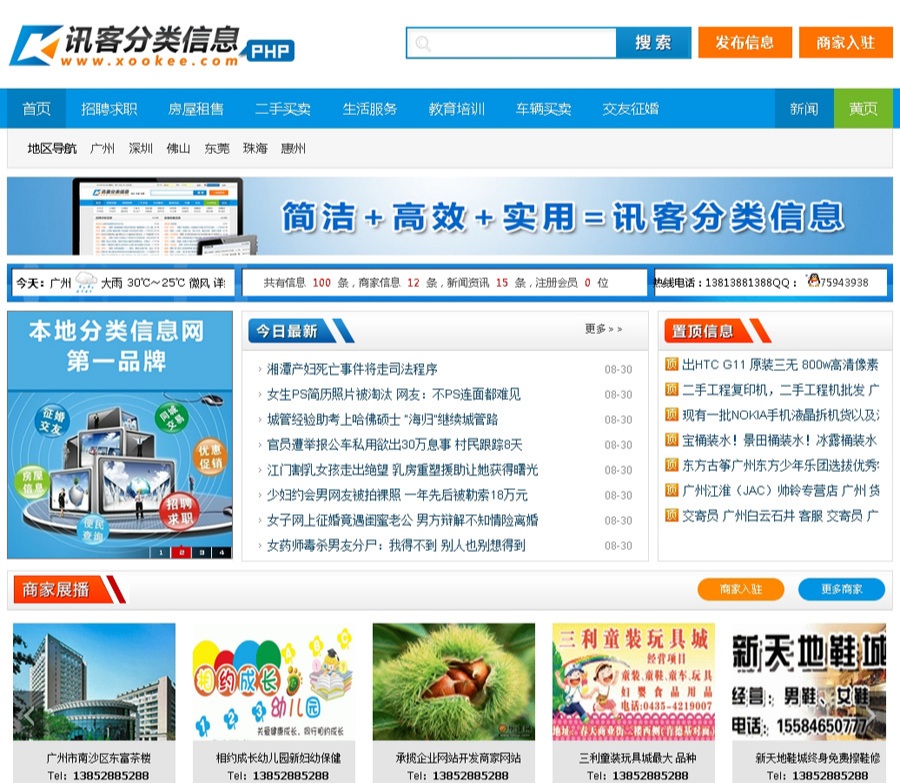Open the 更多商家 merchants list

tap(841, 590)
